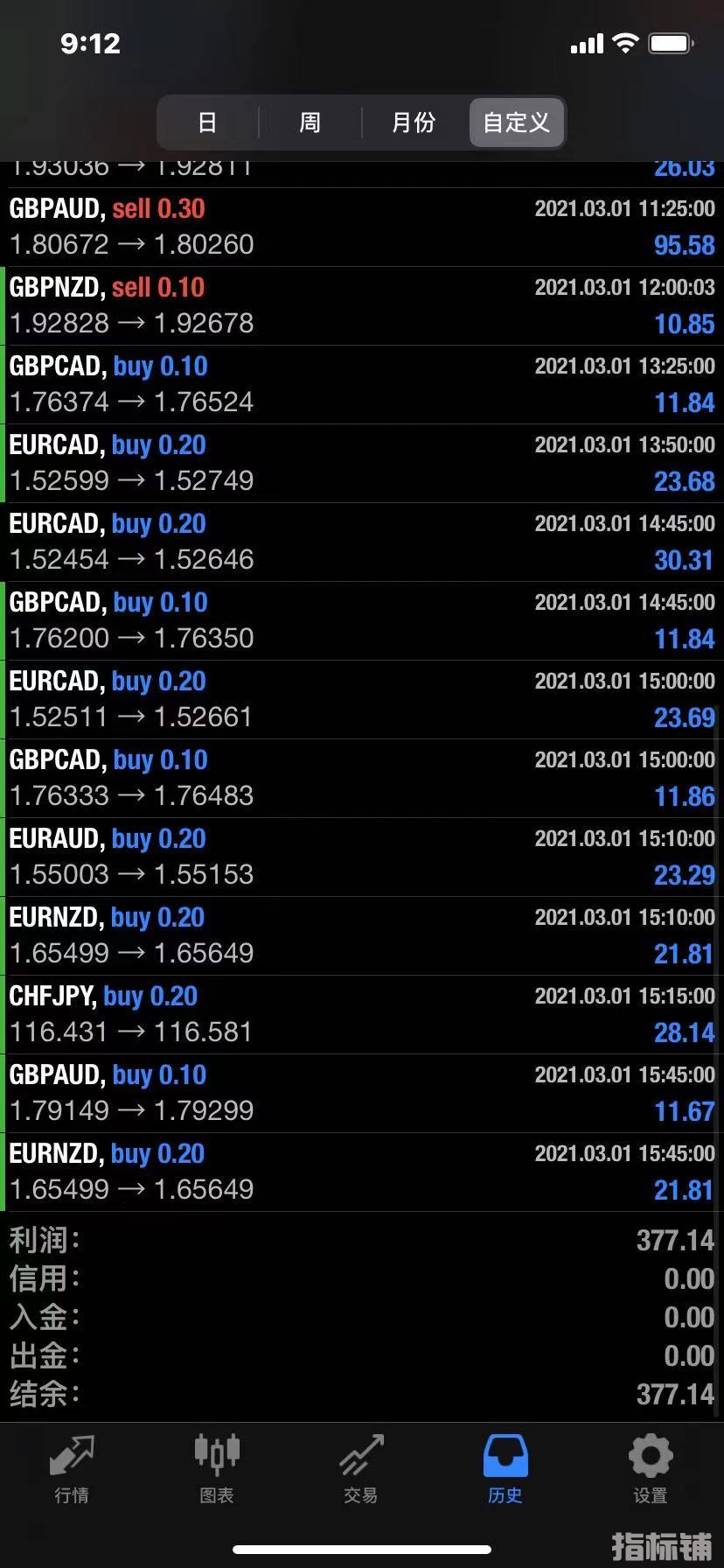The width and height of the screenshot is (724, 1568).
Task: Open EURCAD trade at 13:50:00
Action: 362,463
